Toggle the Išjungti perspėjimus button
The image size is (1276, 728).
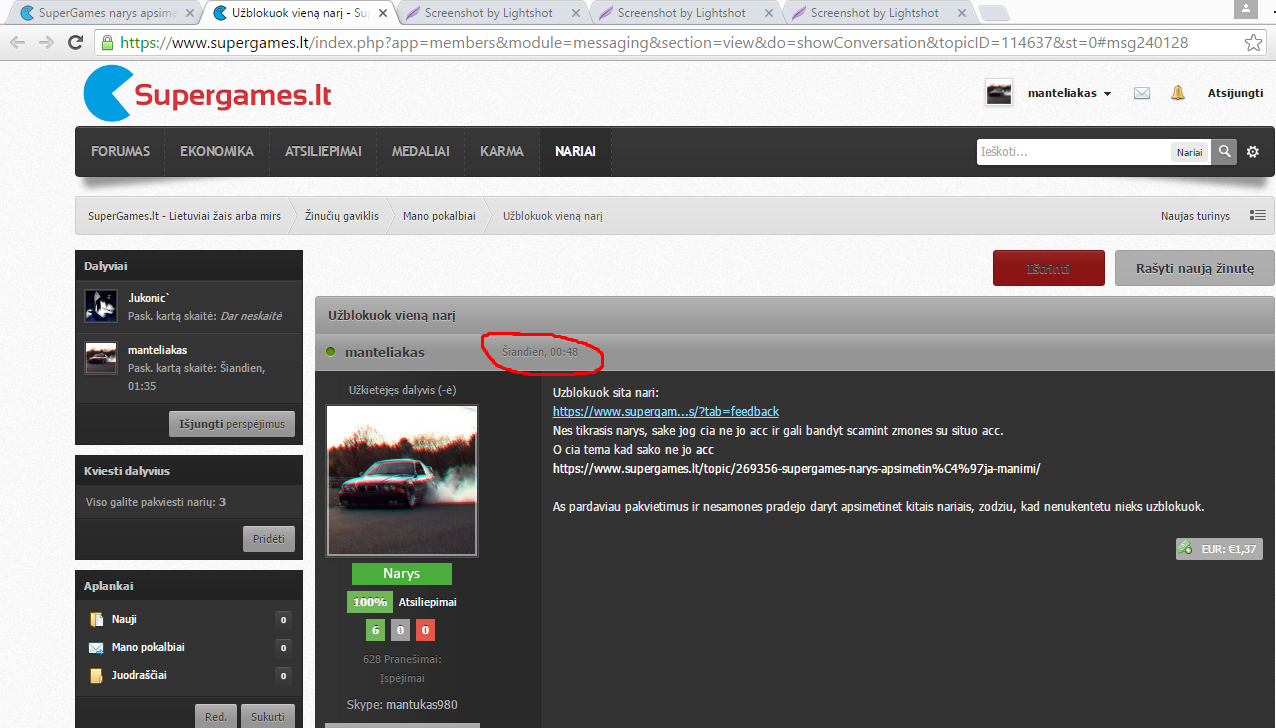pos(233,424)
